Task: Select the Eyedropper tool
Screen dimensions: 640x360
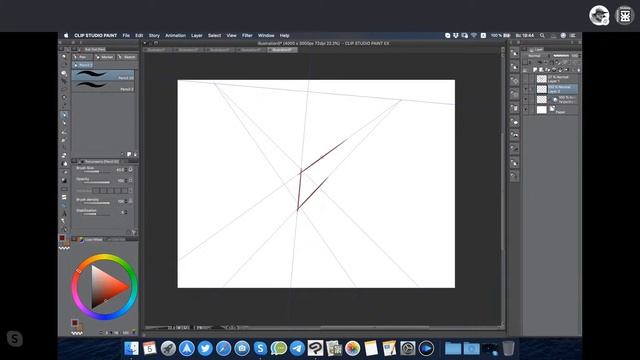Action: 64,106
